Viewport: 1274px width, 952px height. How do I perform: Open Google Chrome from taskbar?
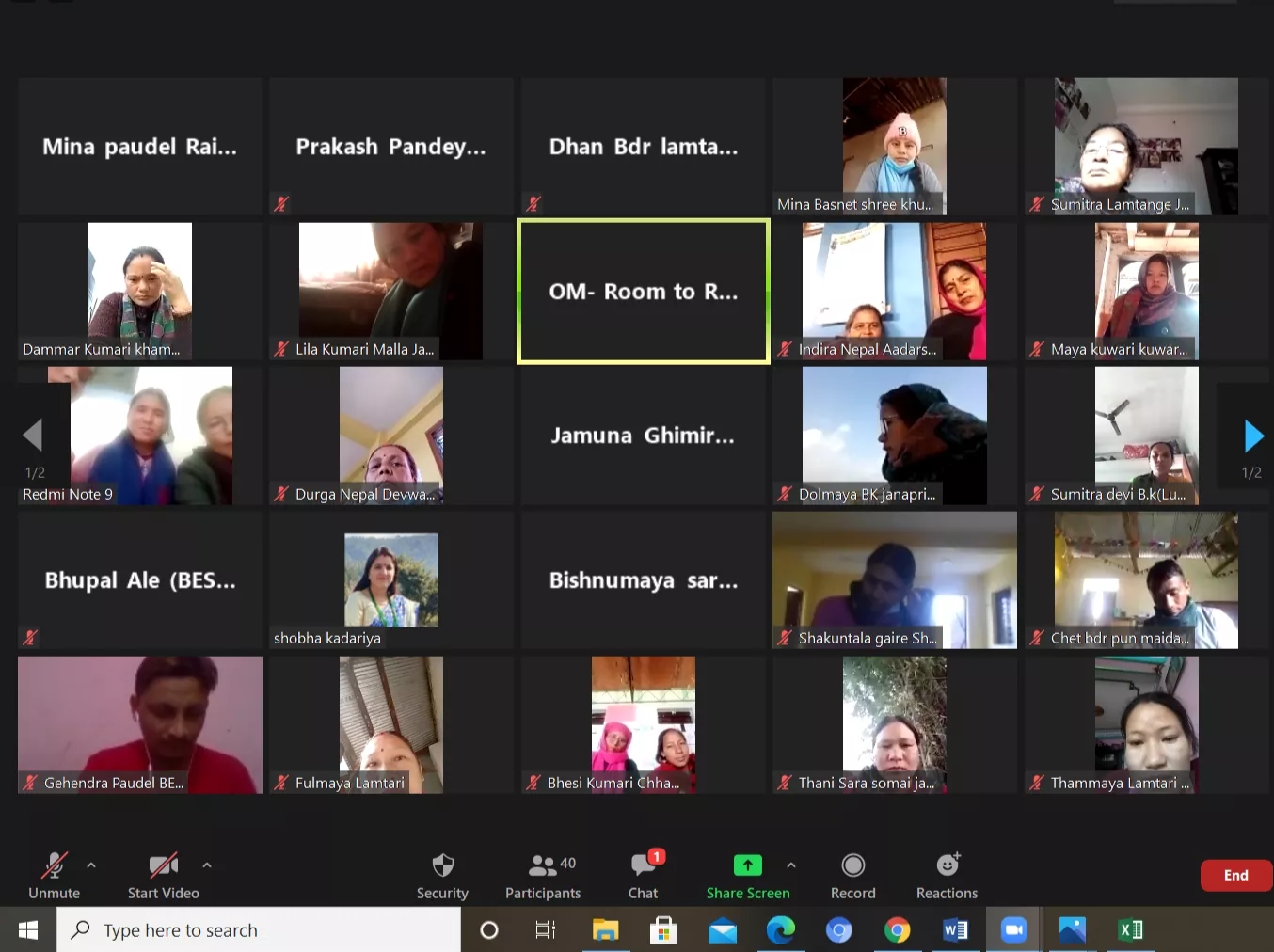[897, 929]
